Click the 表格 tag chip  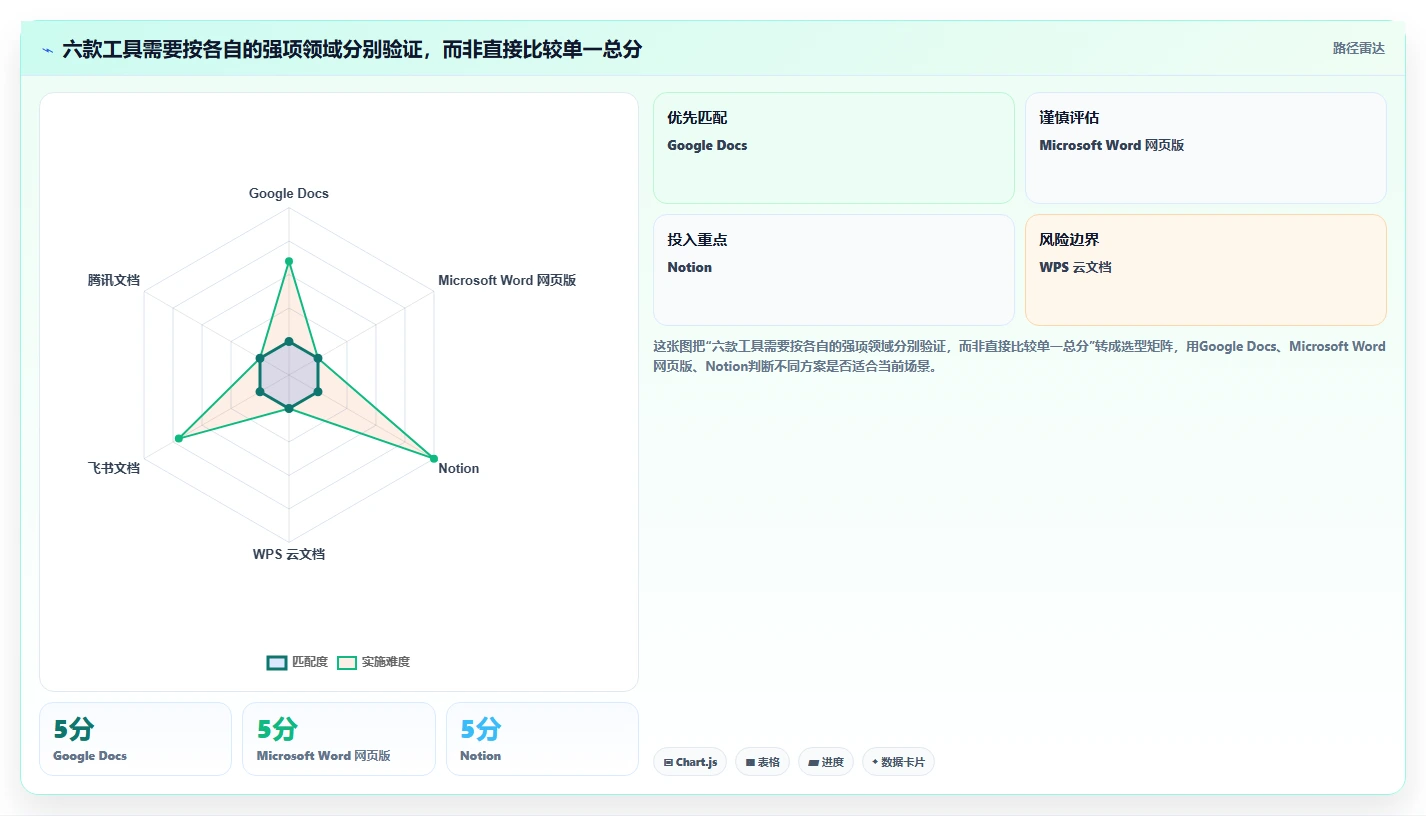762,762
